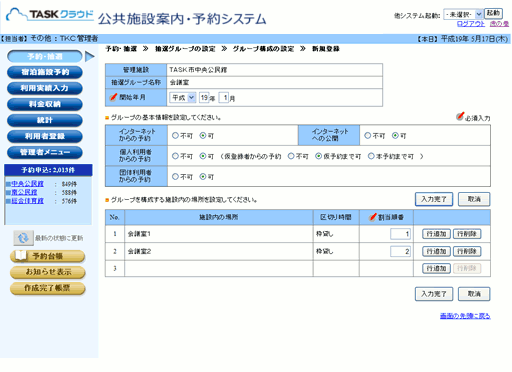Open the お知らせ表示 button
The image size is (512, 372).
point(48,272)
